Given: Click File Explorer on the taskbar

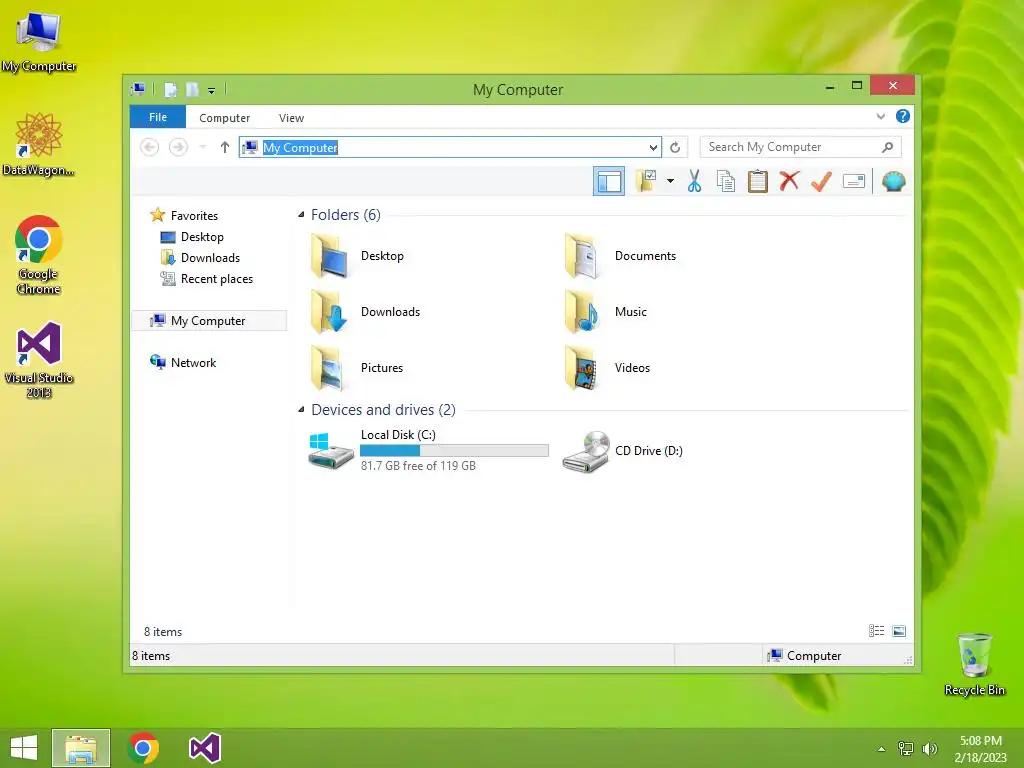Looking at the screenshot, I should tap(81, 748).
